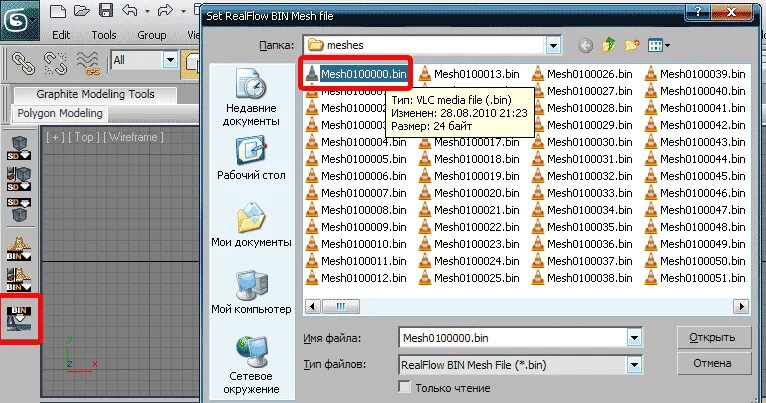Click the Открыть button
This screenshot has width=766, height=403.
click(712, 338)
